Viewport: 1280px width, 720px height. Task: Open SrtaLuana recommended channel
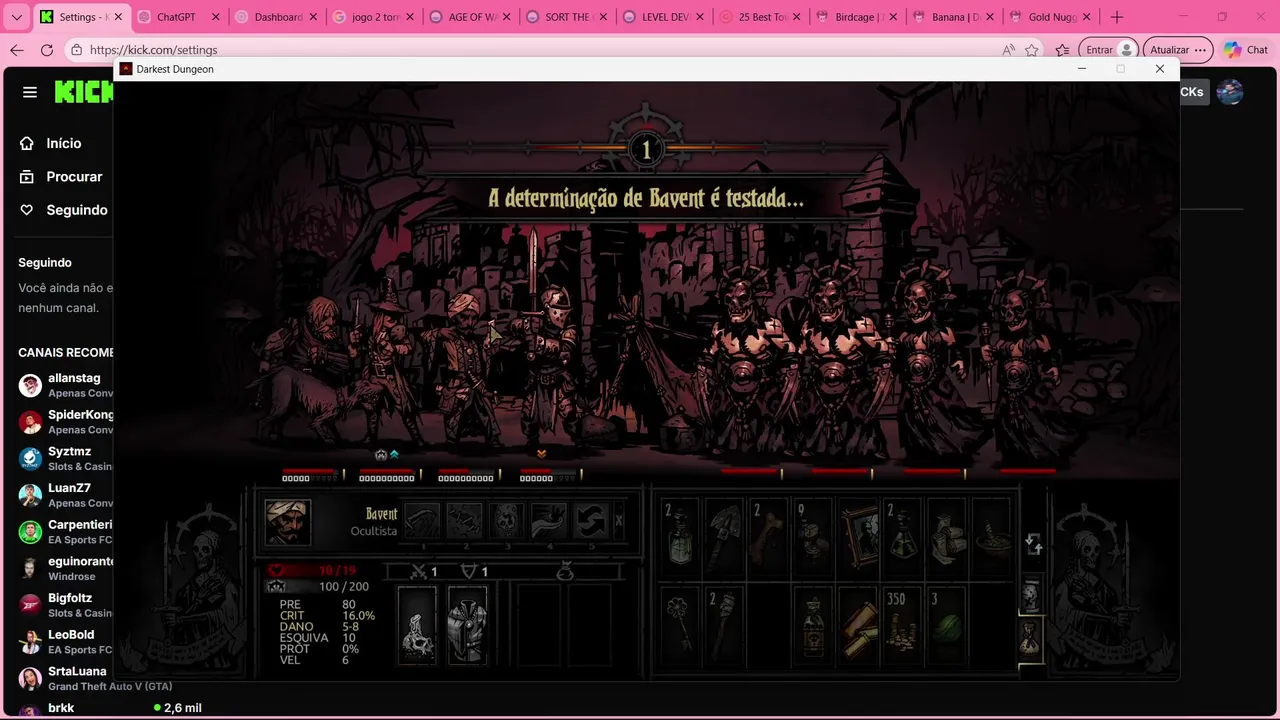pos(95,678)
